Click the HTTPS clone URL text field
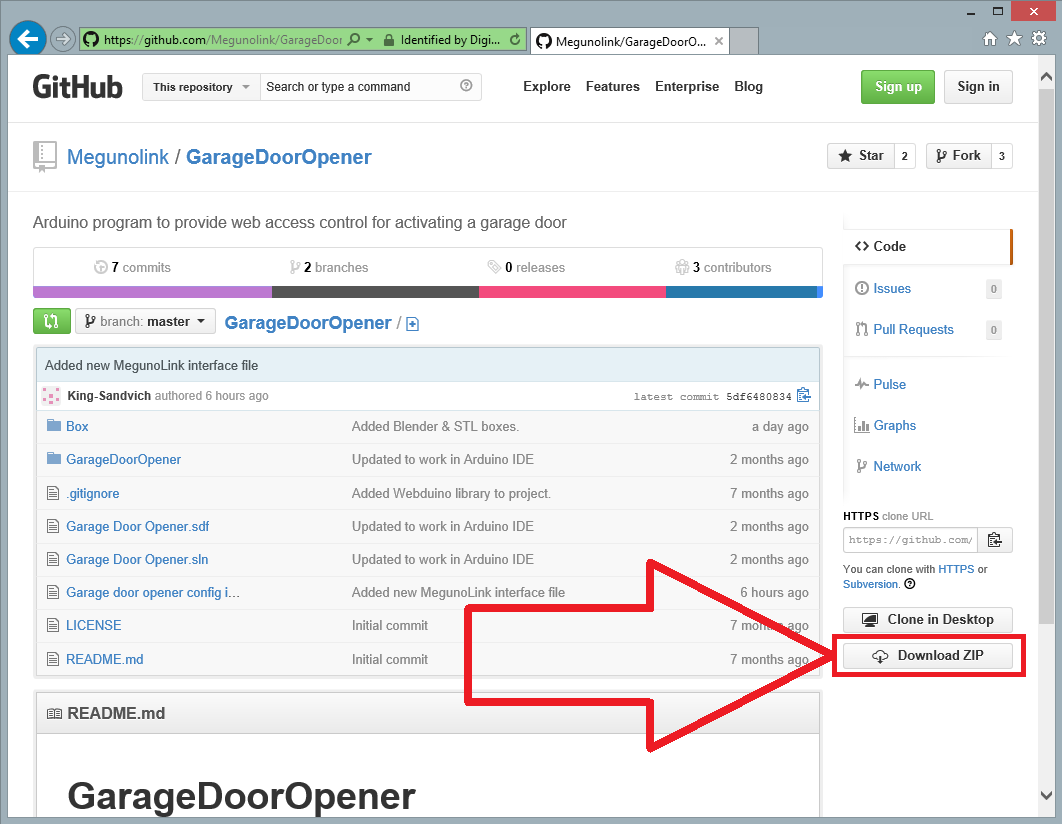 [910, 540]
